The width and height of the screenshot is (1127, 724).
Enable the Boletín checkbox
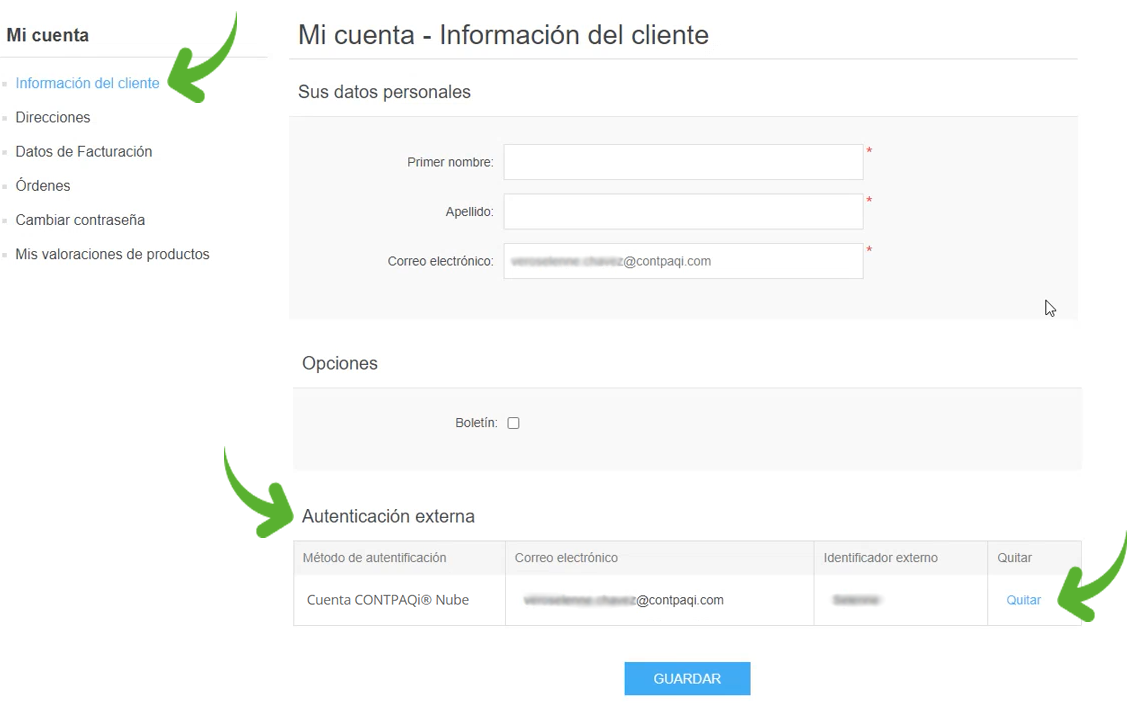pos(513,422)
